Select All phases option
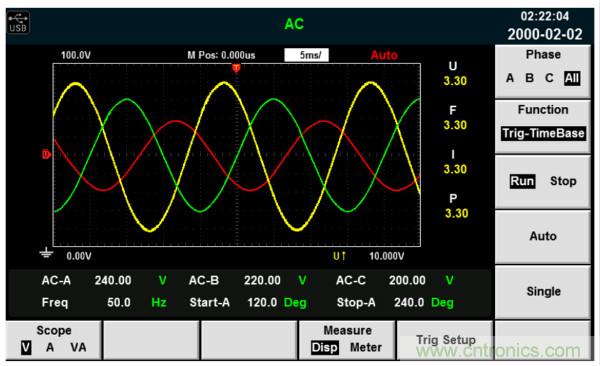This screenshot has width=600, height=366. [x=572, y=78]
